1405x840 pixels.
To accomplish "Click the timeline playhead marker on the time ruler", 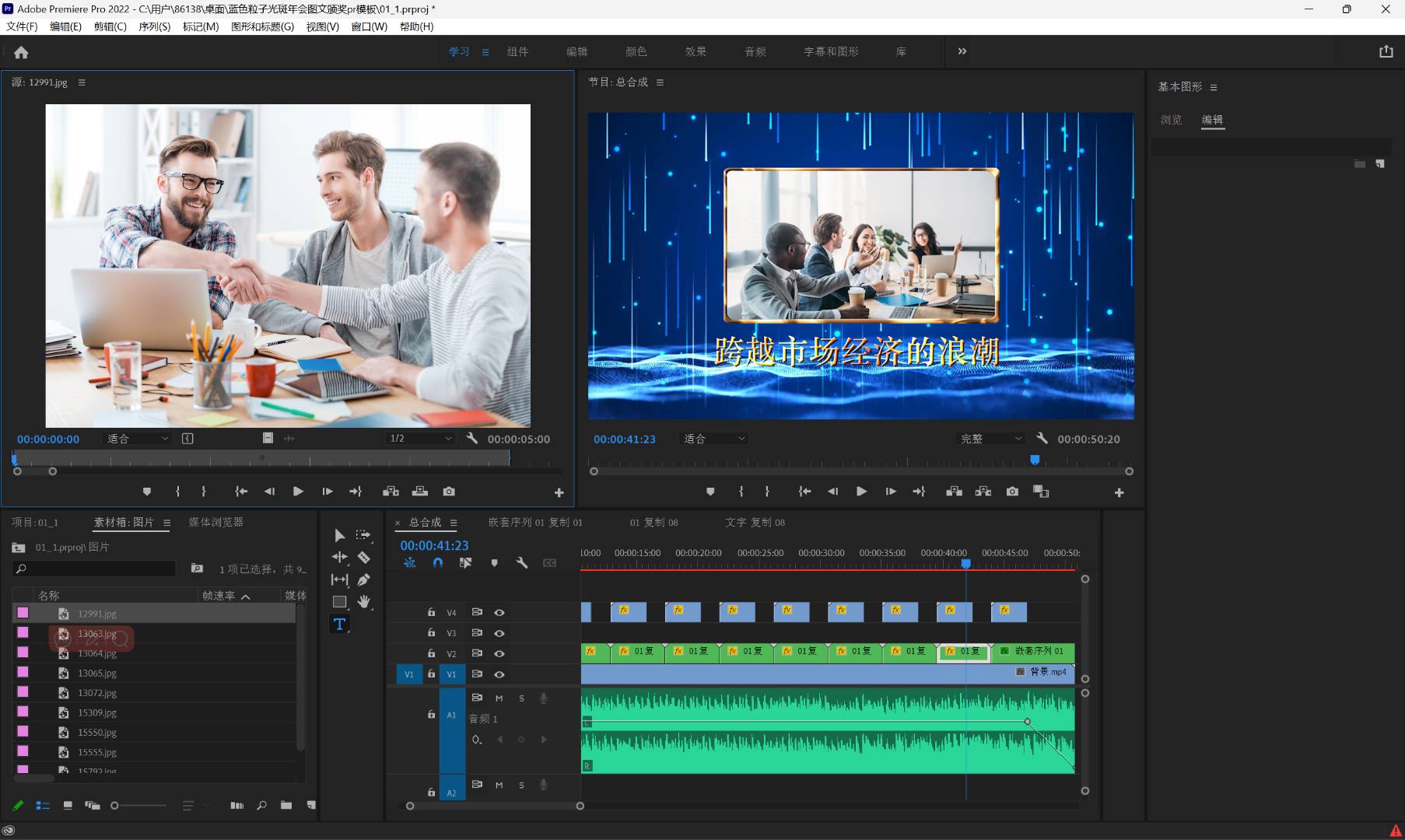I will click(965, 563).
